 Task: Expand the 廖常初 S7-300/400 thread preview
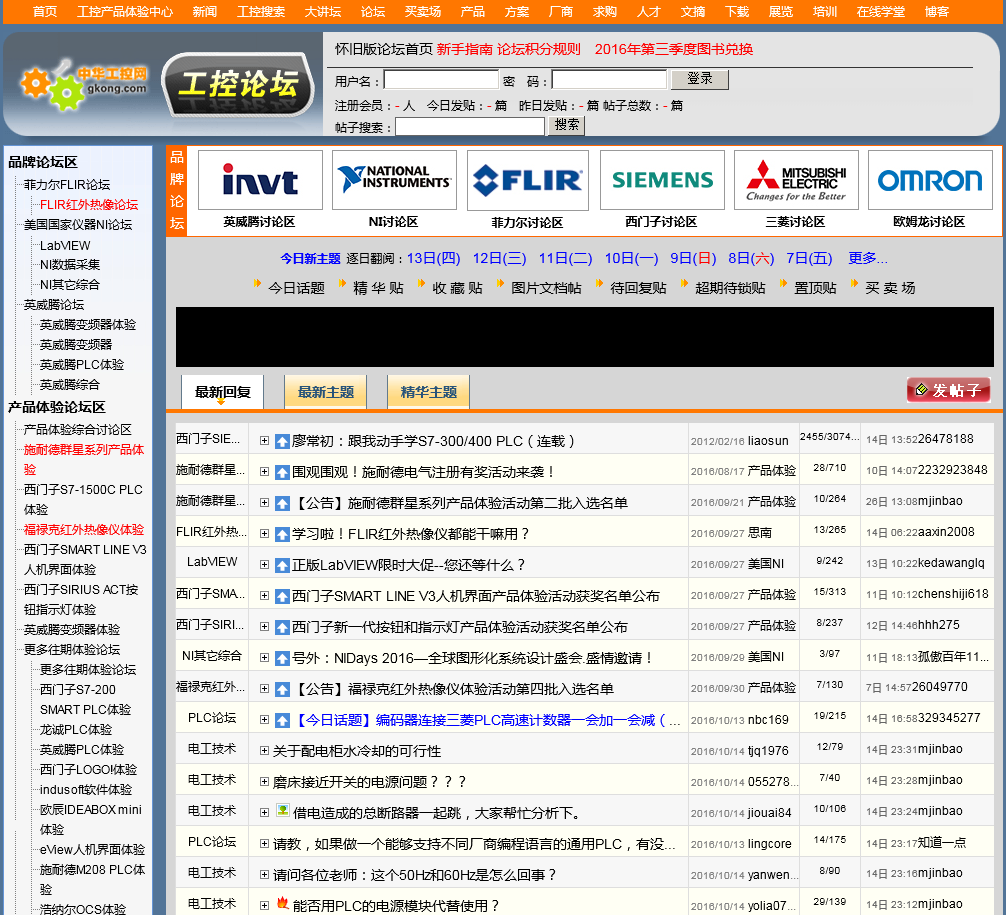(264, 441)
